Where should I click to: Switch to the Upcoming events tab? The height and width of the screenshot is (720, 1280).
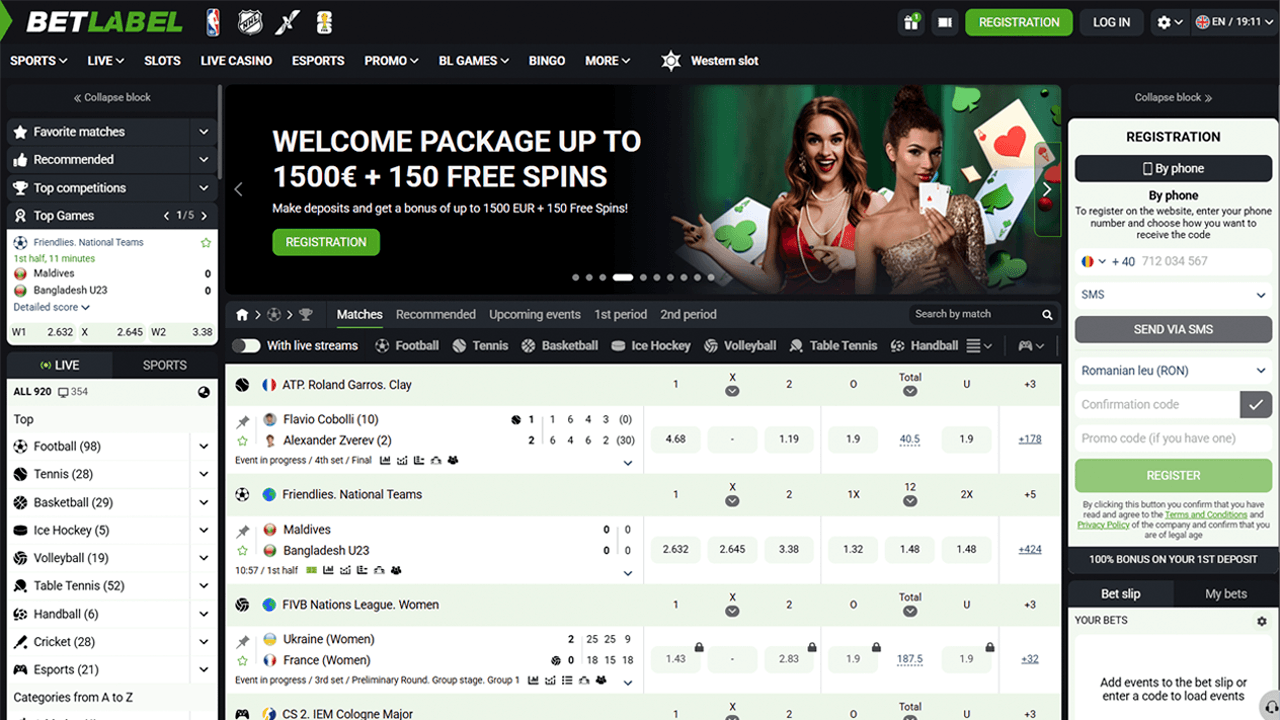(535, 315)
